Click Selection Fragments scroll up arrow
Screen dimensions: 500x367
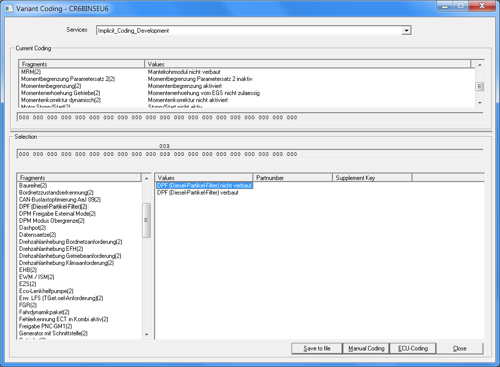146,179
